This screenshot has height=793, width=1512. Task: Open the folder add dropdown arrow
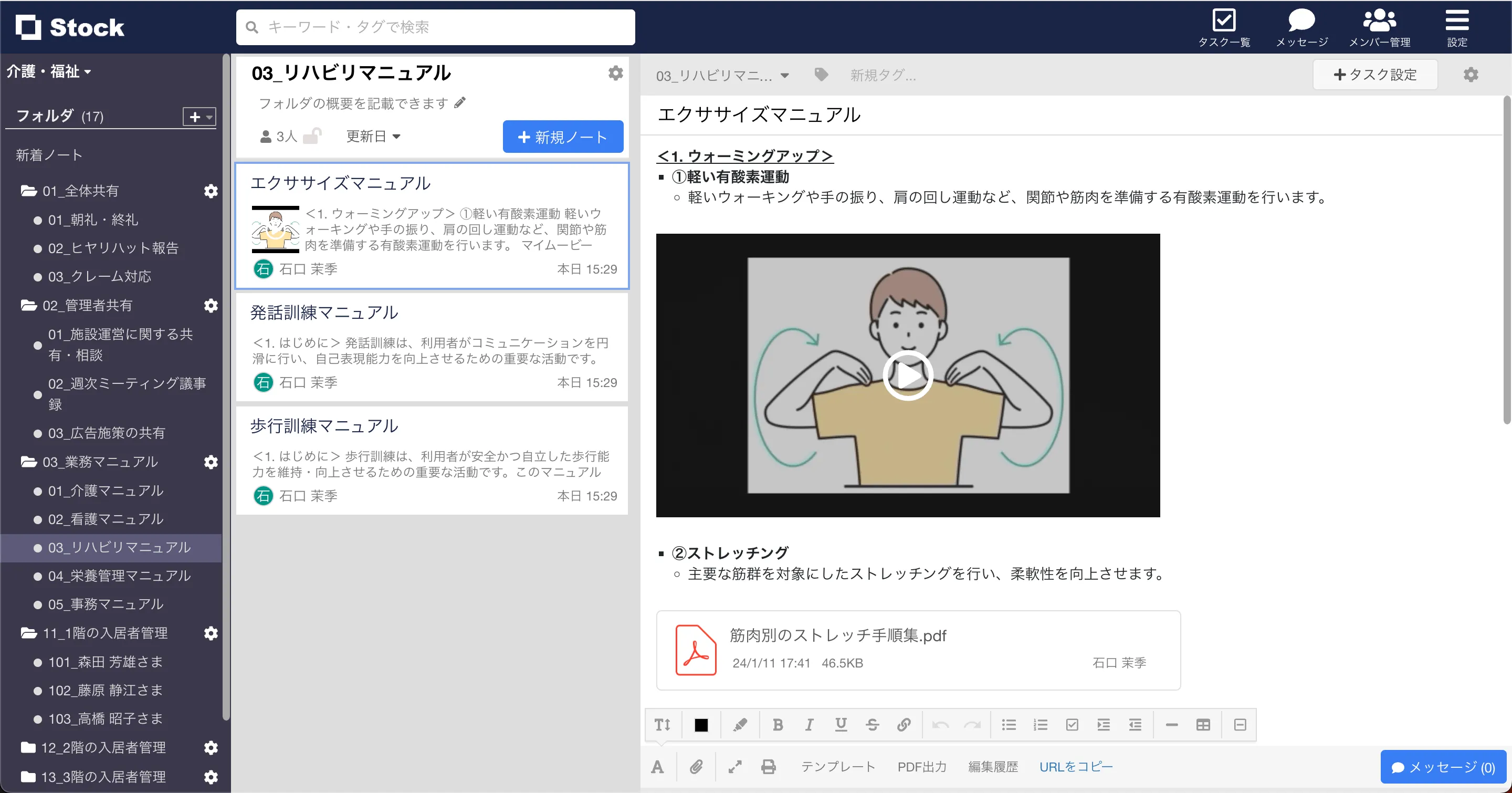tap(208, 117)
